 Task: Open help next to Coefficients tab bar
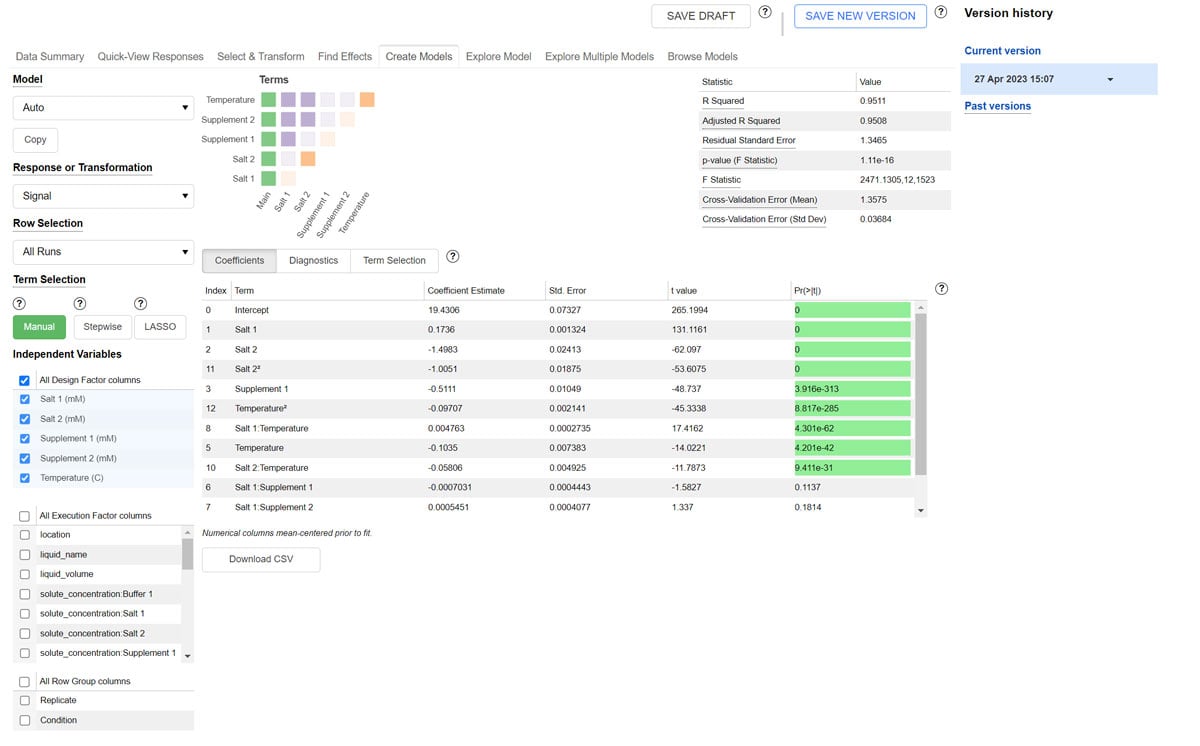point(453,255)
